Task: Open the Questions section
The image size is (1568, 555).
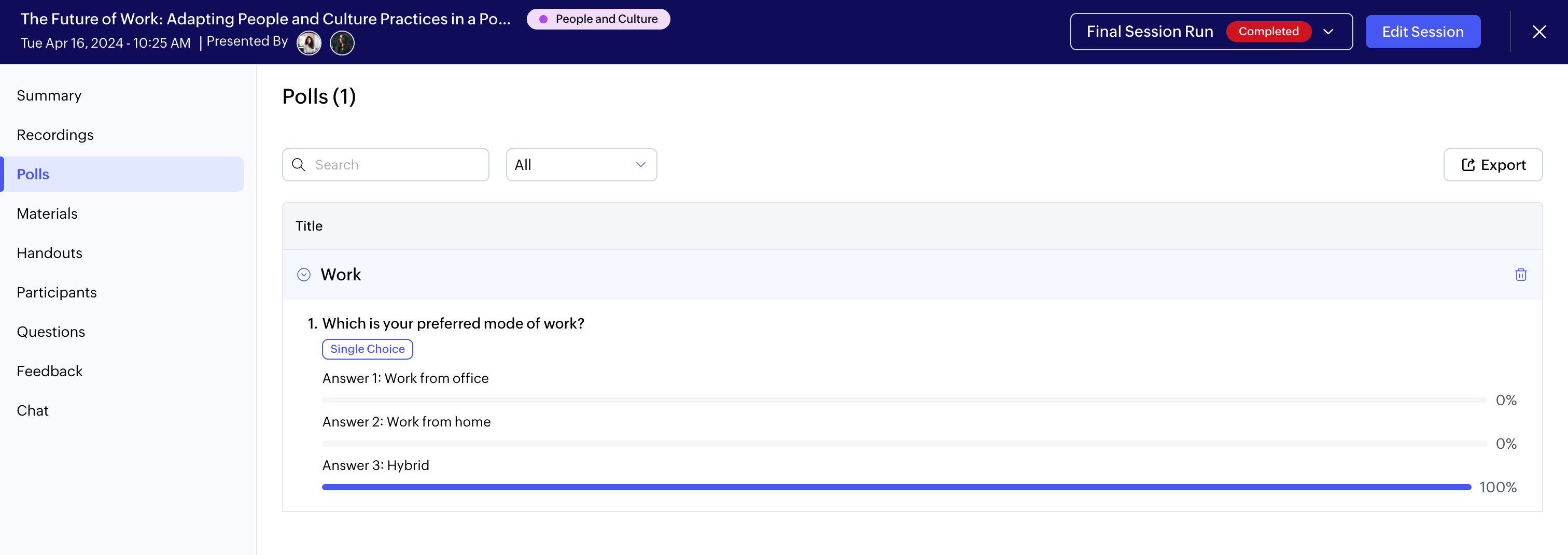Action: pos(50,332)
